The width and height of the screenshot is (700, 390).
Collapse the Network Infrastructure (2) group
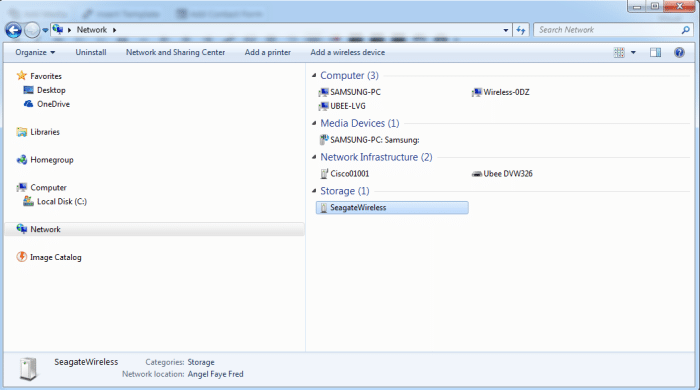point(314,157)
